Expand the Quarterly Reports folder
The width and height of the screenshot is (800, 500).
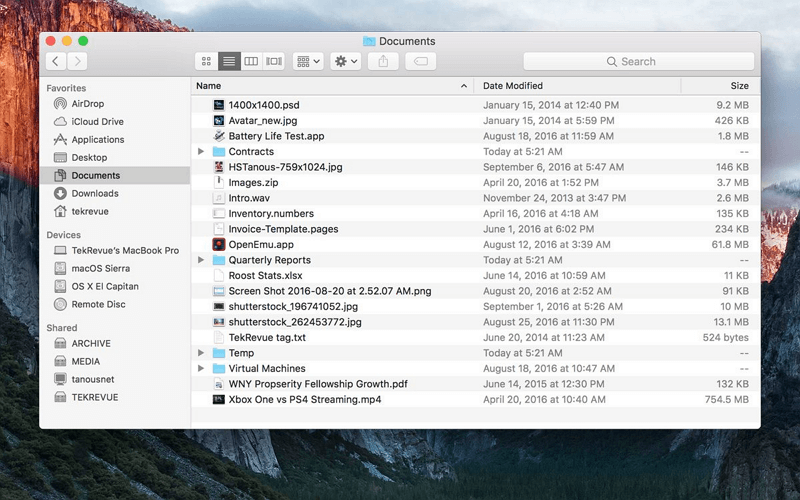pos(202,260)
